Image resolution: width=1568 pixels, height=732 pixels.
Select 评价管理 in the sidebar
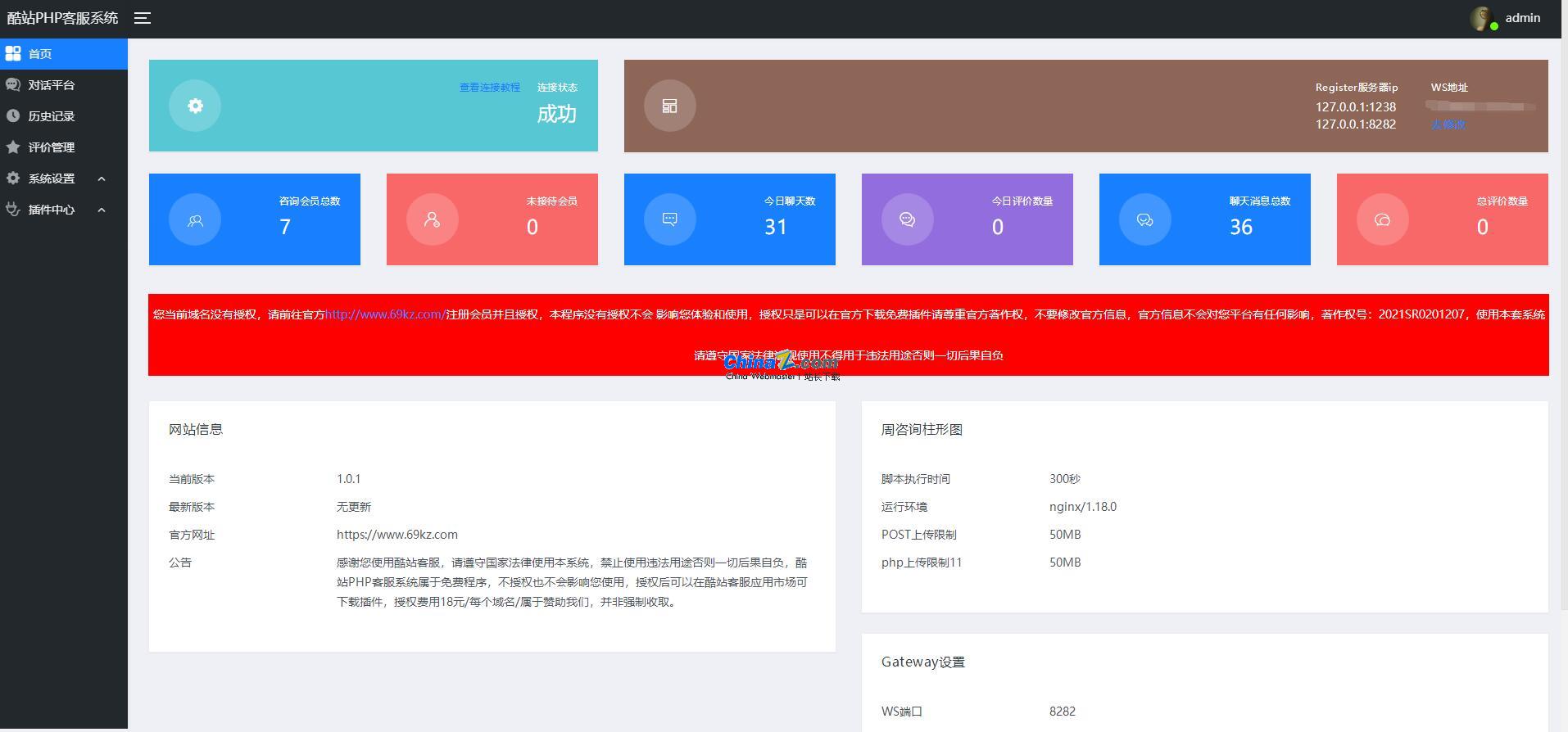[x=51, y=147]
